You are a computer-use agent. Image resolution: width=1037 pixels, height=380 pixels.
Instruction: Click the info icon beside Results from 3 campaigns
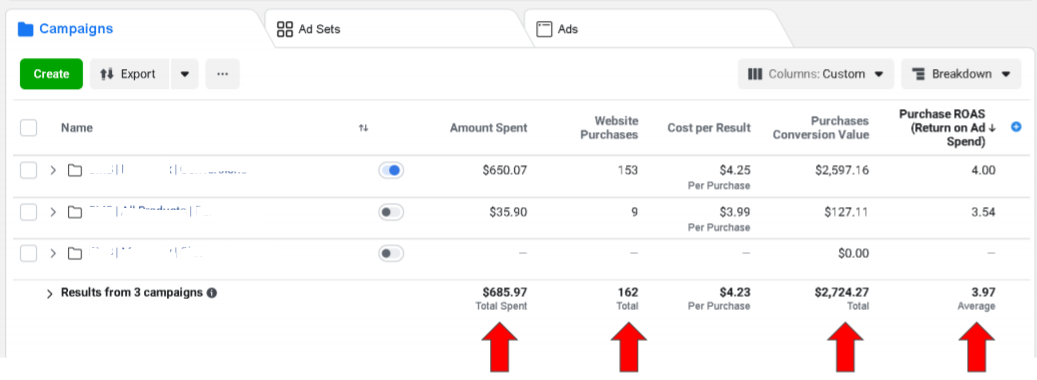[212, 293]
